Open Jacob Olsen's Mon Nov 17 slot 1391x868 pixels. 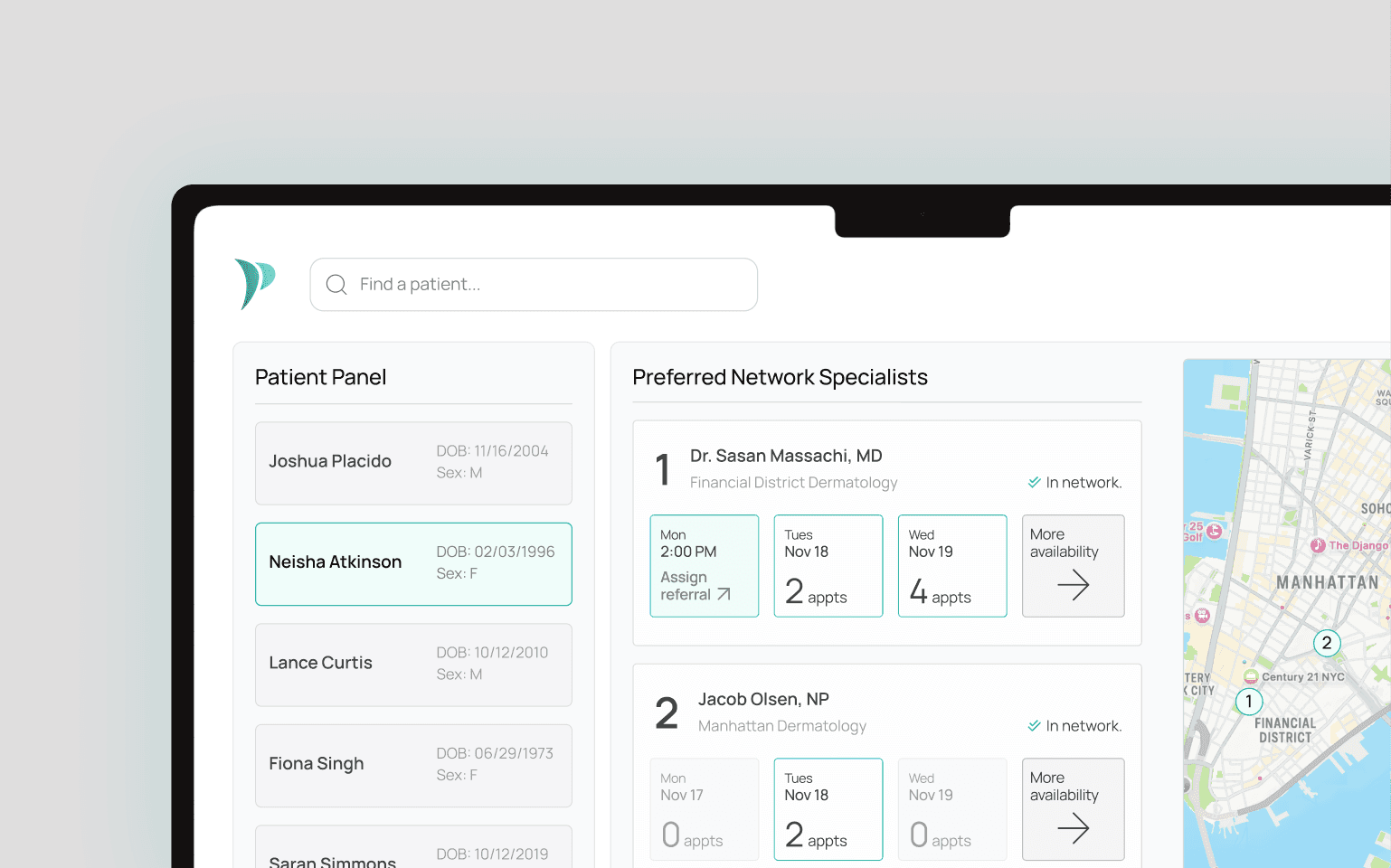click(705, 809)
